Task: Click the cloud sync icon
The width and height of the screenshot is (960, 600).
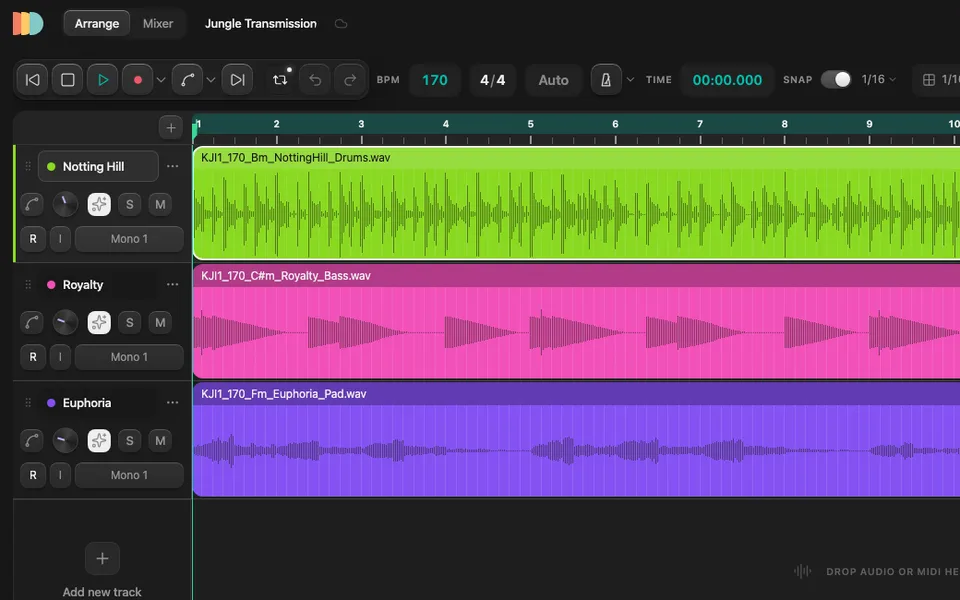Action: coord(341,24)
